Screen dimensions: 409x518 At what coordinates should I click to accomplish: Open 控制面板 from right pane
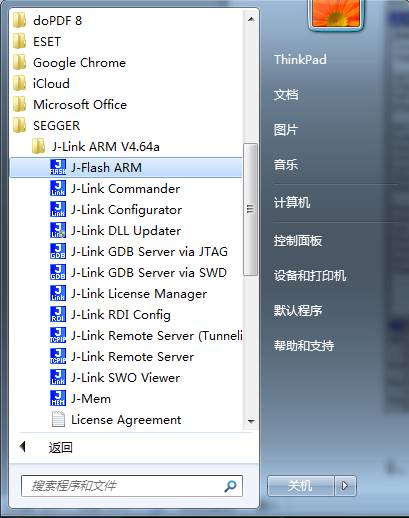pyautogui.click(x=298, y=240)
